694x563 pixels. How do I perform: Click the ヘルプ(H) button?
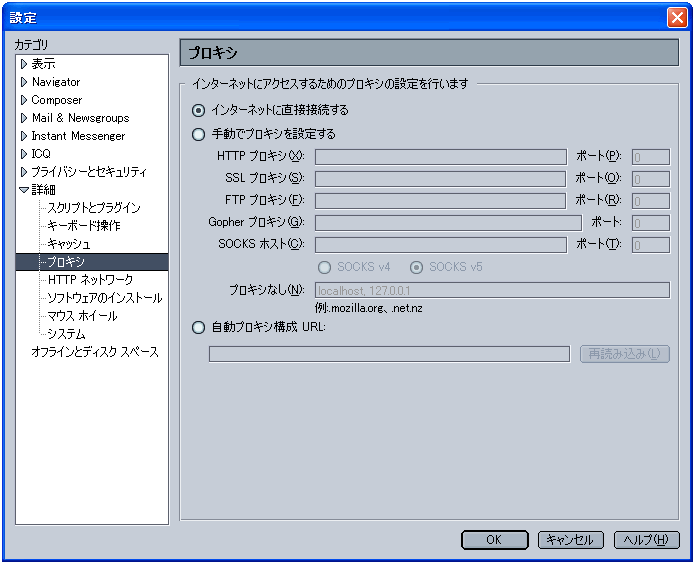point(646,540)
